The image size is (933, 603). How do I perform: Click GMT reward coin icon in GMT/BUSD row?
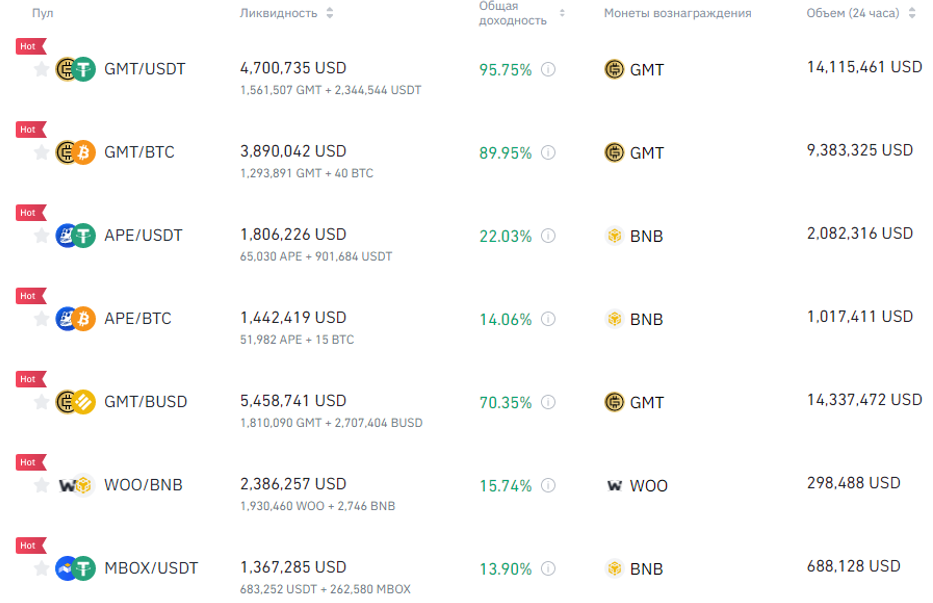pos(614,402)
